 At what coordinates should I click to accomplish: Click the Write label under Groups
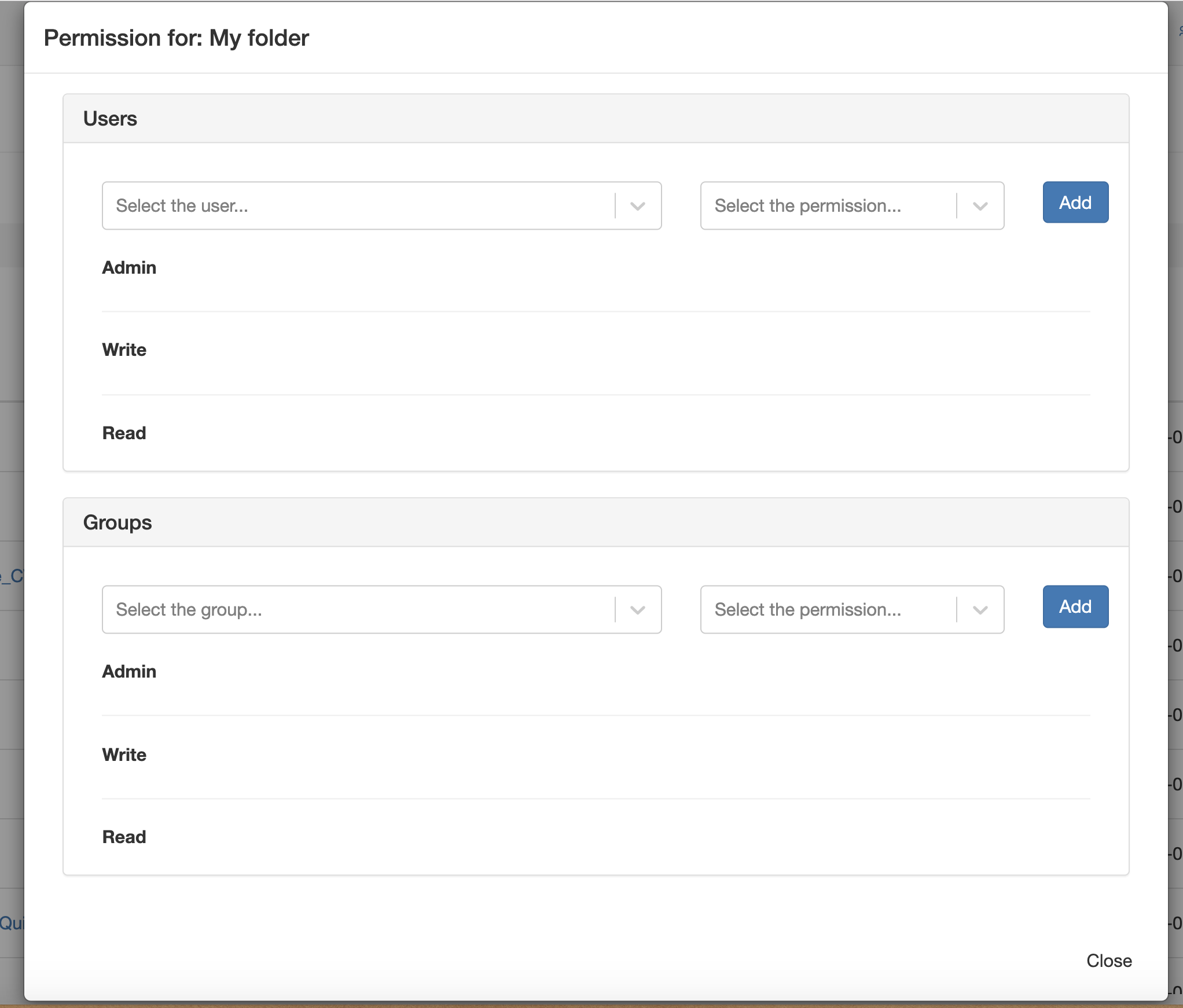click(124, 755)
